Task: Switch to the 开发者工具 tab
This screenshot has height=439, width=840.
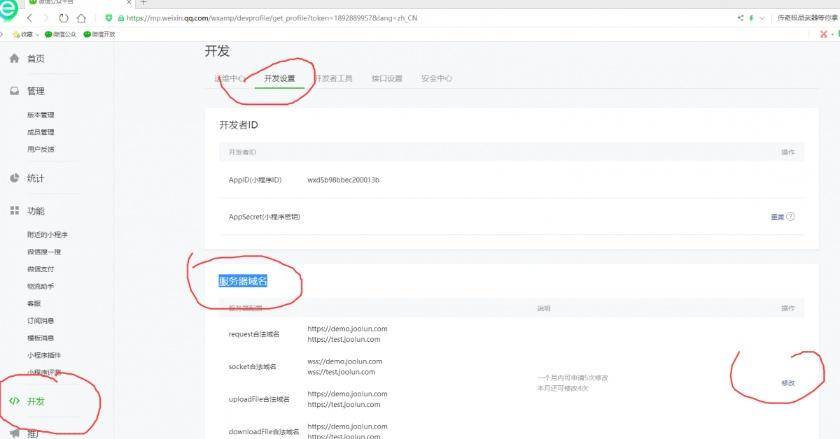Action: 333,79
